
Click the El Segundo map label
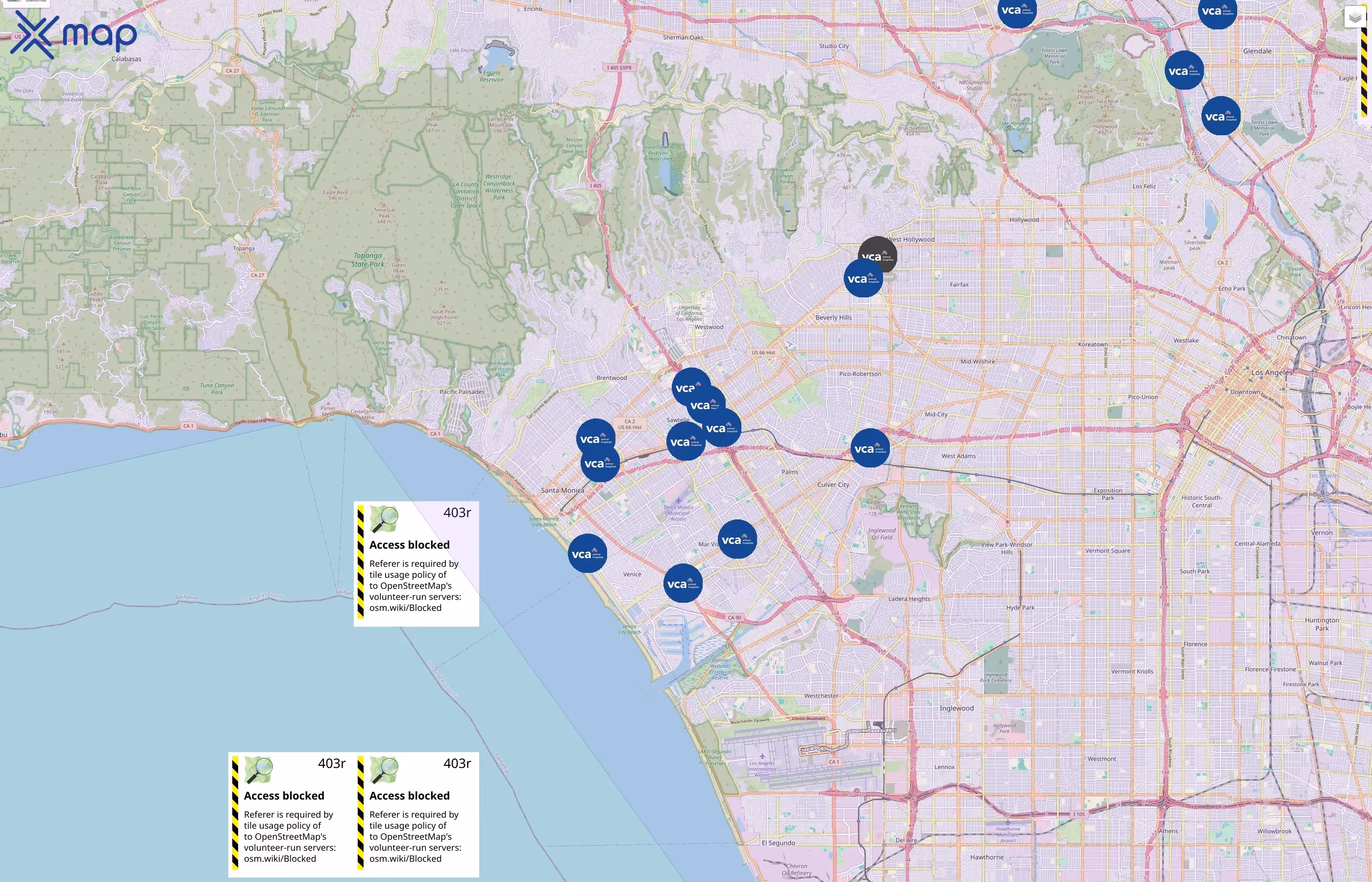[778, 843]
